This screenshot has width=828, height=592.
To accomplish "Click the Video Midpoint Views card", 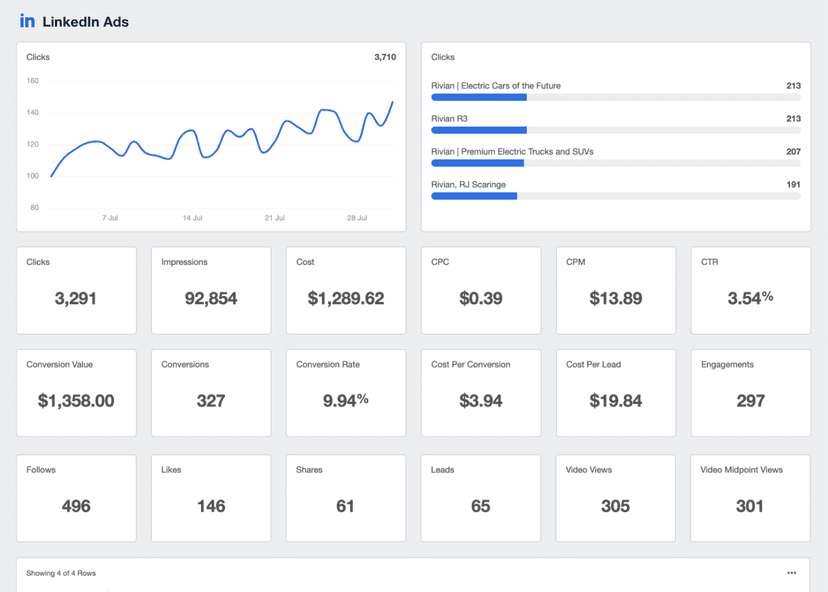I will (x=750, y=497).
